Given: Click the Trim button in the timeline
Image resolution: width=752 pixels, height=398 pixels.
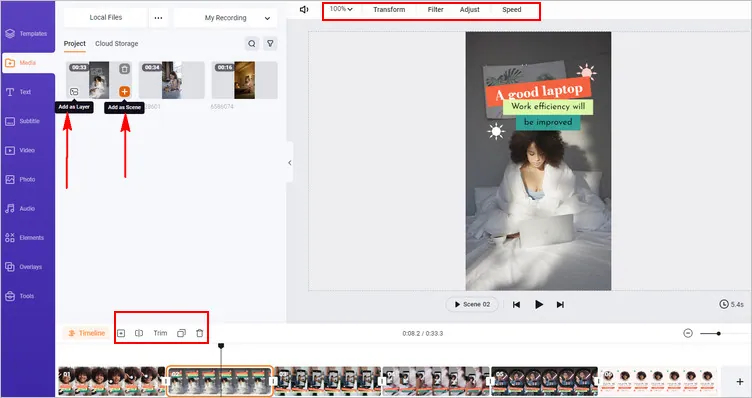Looking at the screenshot, I should (160, 333).
